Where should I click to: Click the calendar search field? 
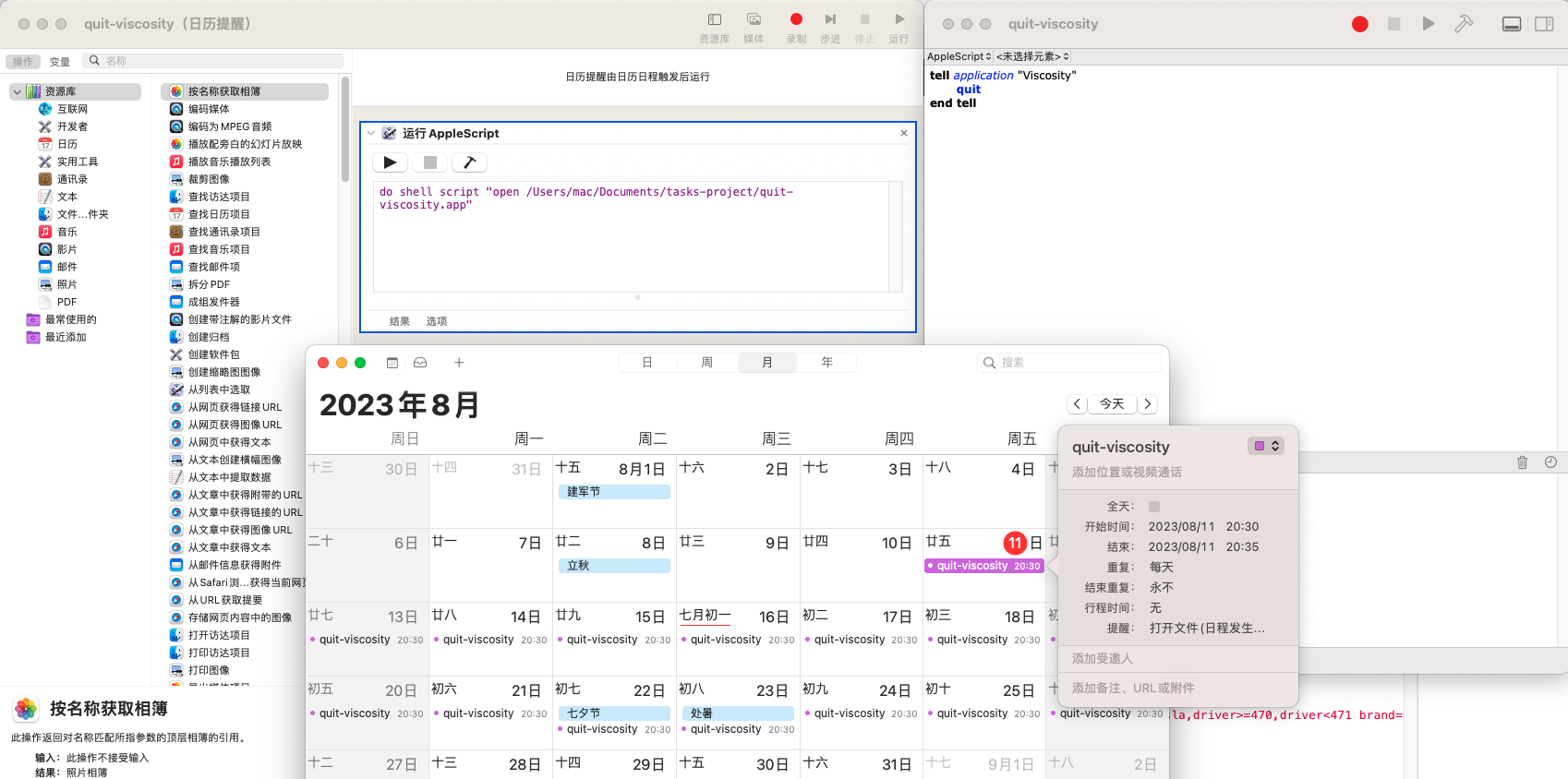[x=1069, y=363]
